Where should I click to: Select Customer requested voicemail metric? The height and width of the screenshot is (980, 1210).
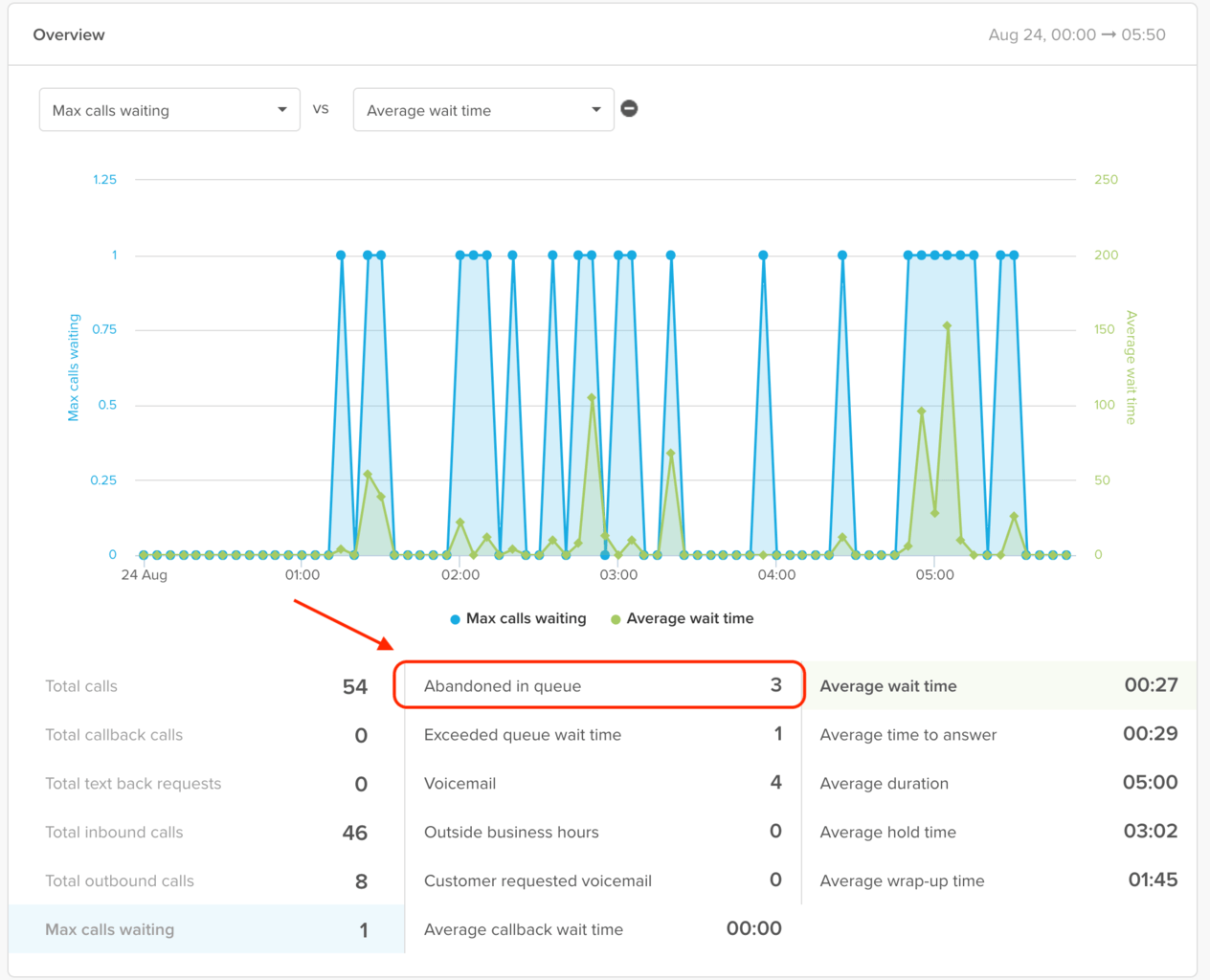coord(601,881)
